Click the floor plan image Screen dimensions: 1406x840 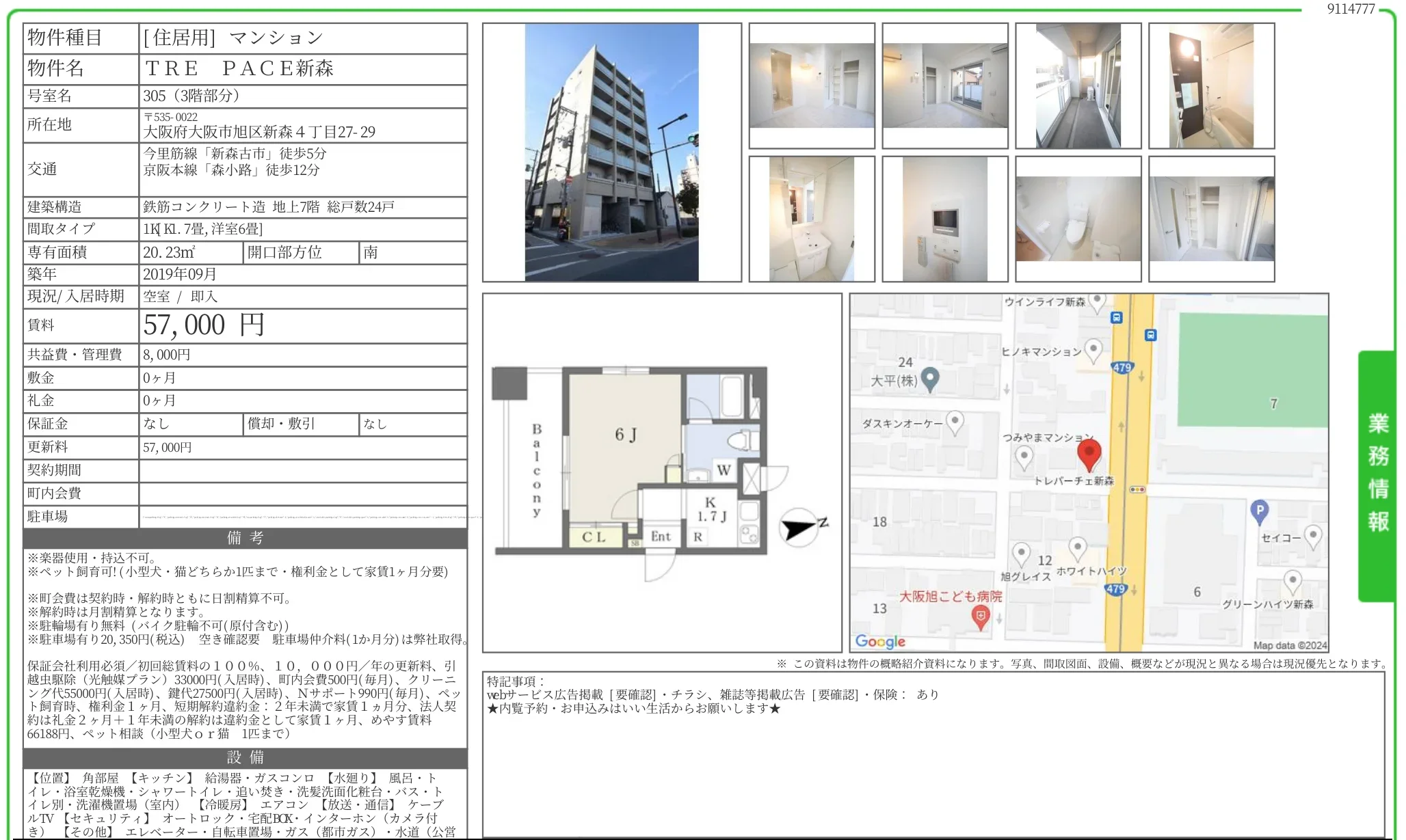pyautogui.click(x=661, y=473)
